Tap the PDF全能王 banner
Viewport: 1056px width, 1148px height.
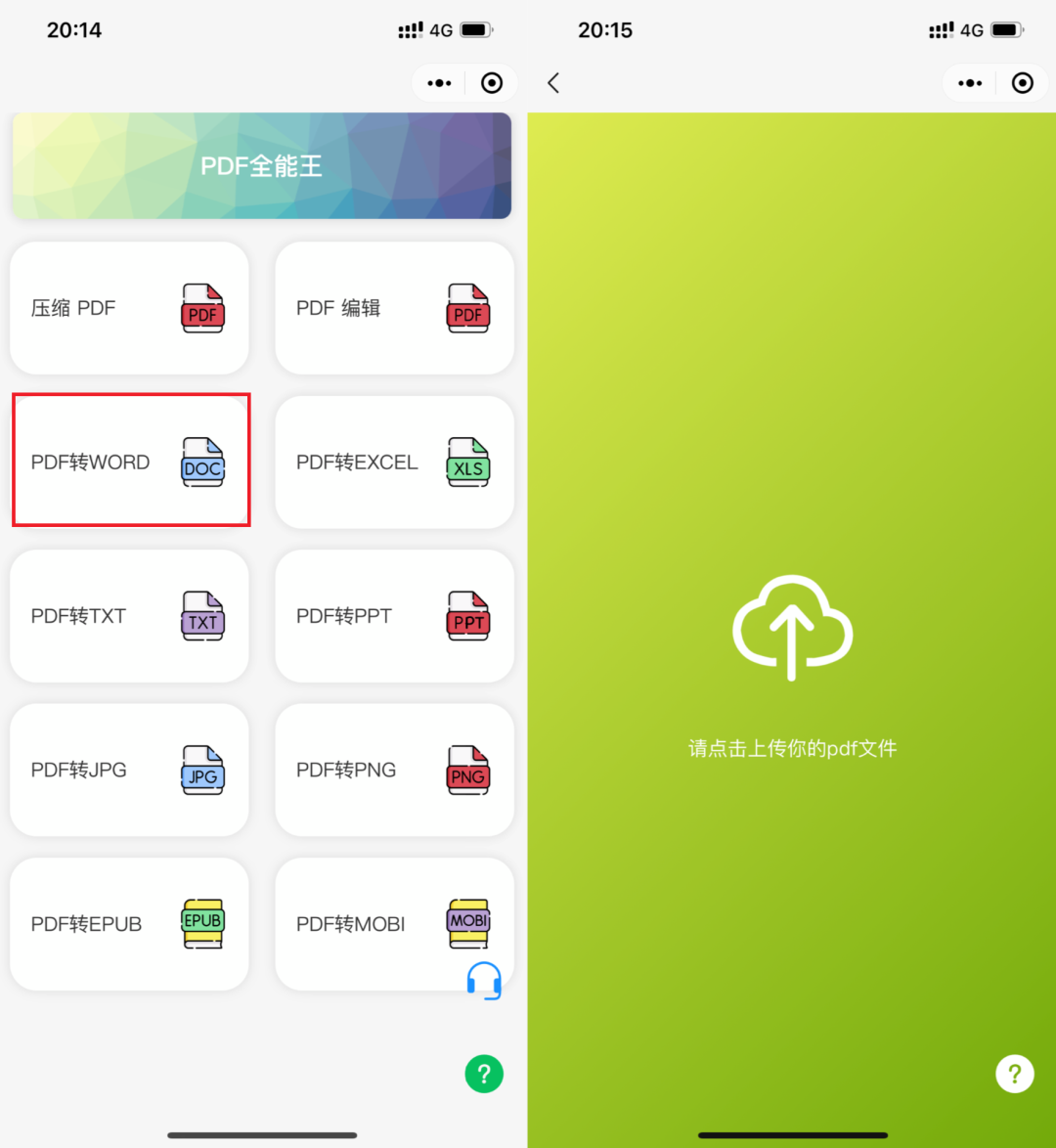tap(261, 165)
